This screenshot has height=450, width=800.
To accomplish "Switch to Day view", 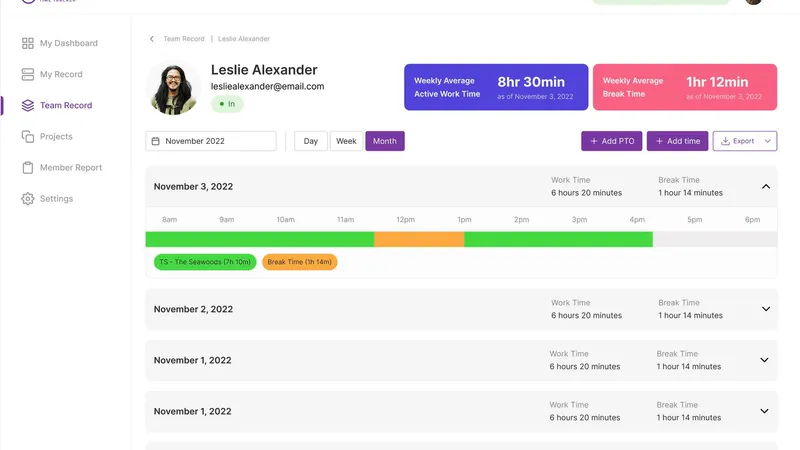I will point(311,141).
